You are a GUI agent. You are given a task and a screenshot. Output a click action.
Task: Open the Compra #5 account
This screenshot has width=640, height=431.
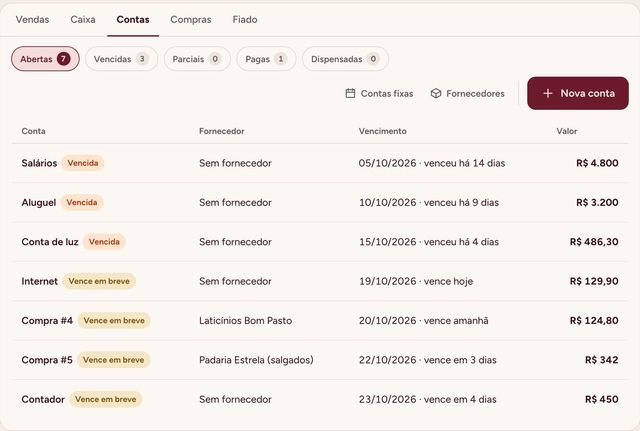click(320, 360)
